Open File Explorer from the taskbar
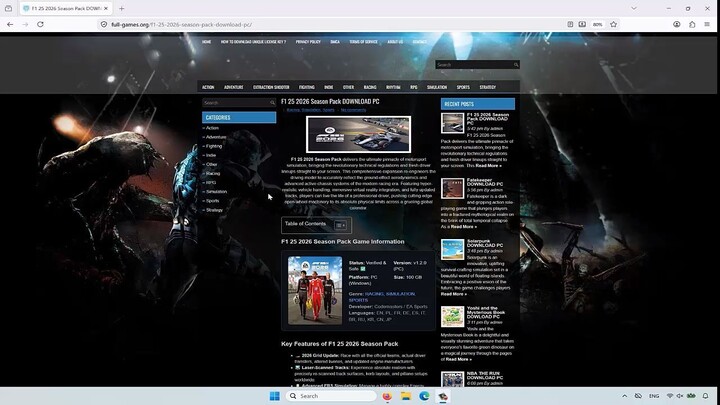The image size is (720, 405). 405,396
